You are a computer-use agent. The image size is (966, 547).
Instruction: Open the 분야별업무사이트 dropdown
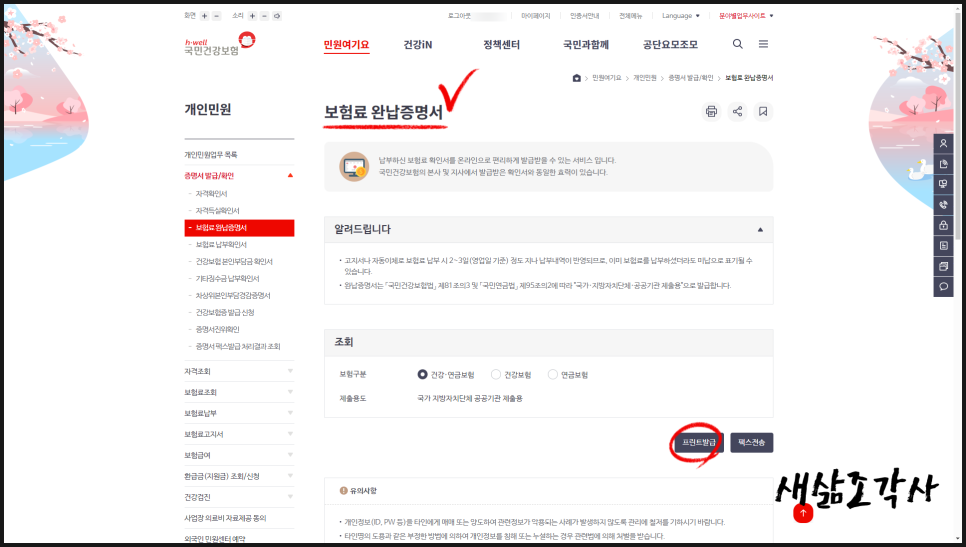(x=746, y=16)
